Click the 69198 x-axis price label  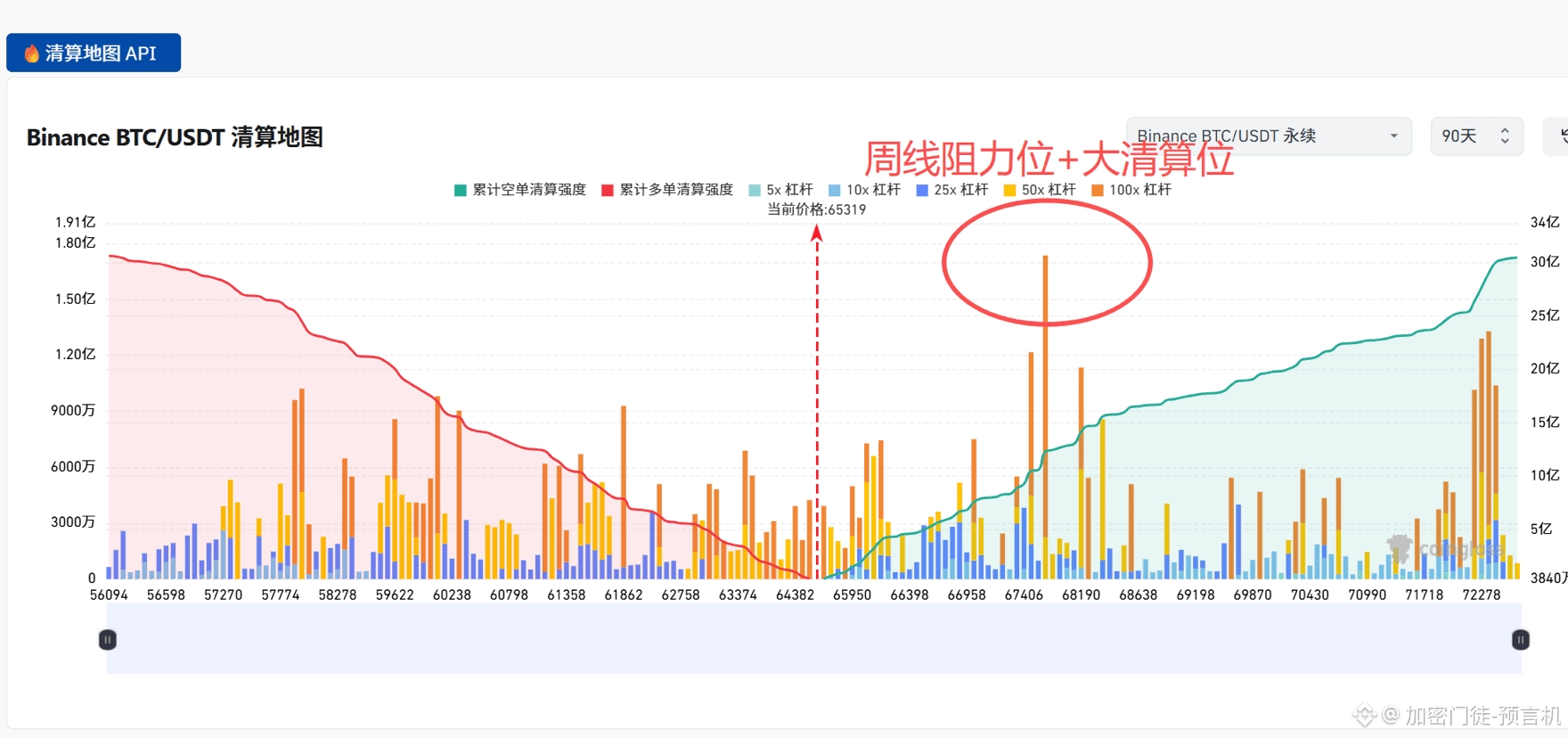tap(1196, 594)
